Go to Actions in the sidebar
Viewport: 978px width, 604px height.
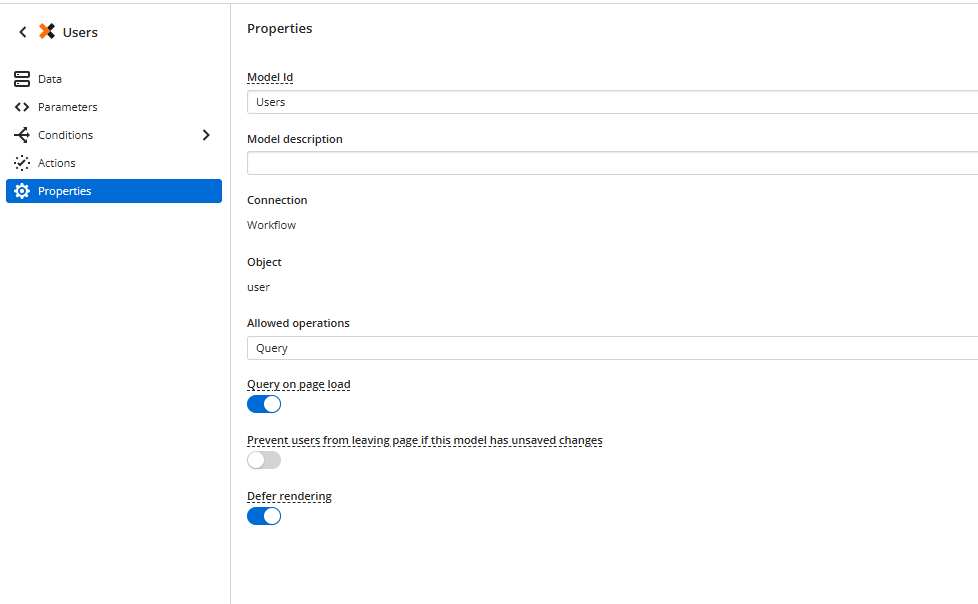pyautogui.click(x=57, y=163)
